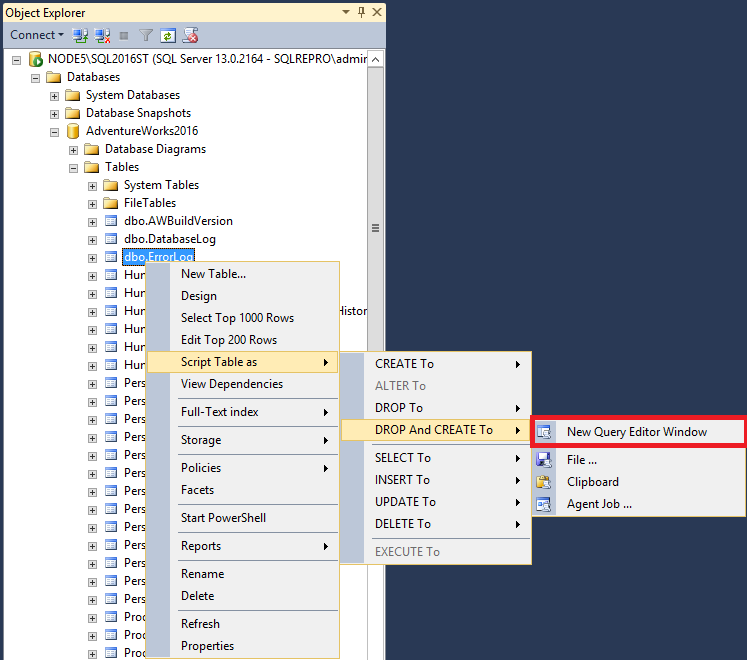Screen dimensions: 748x660
Task: Select Agent Job... option
Action: tap(598, 504)
